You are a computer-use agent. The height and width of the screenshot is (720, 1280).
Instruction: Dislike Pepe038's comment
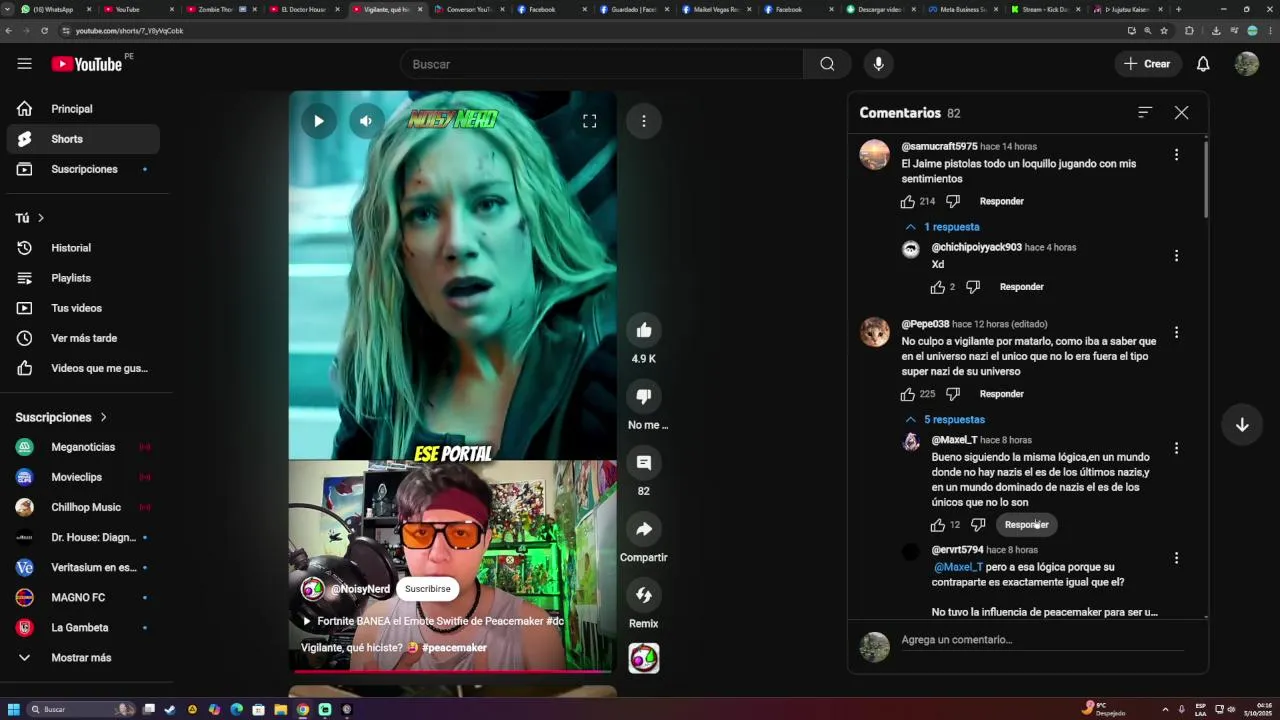point(952,394)
